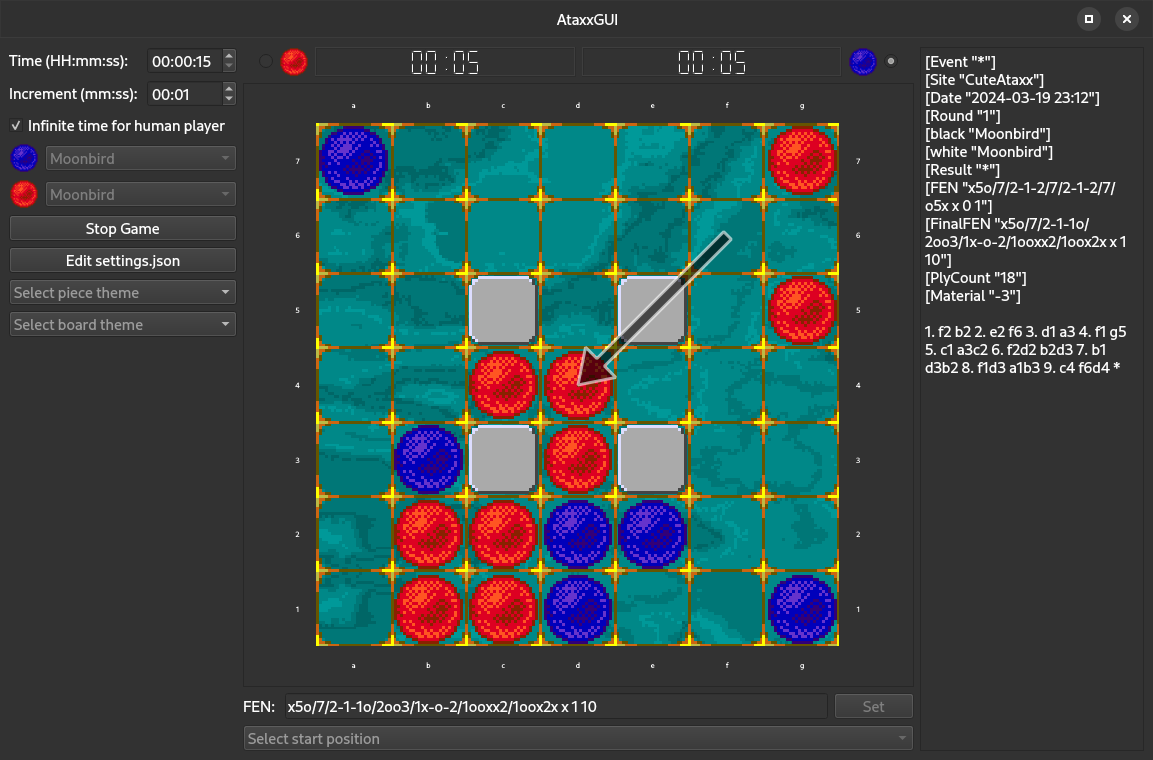The image size is (1153, 760).
Task: Select the red piece on square d3
Action: pyautogui.click(x=578, y=459)
